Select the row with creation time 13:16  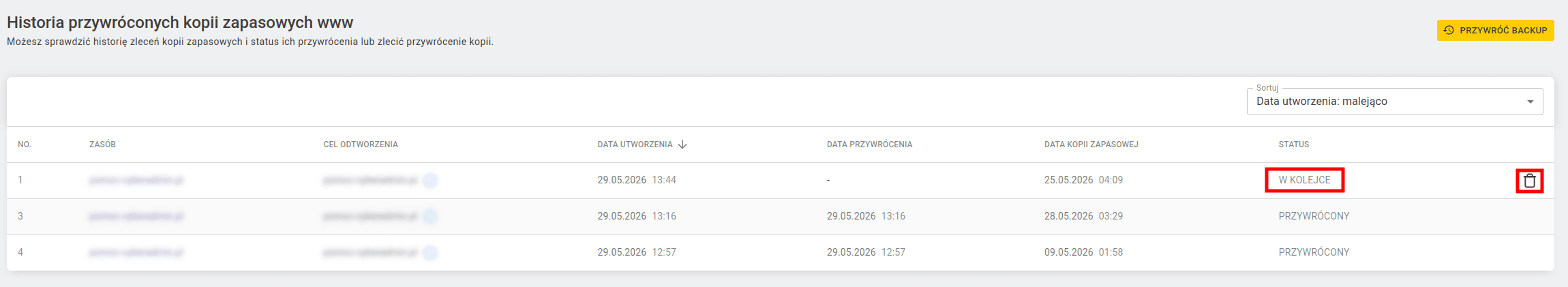pyautogui.click(x=781, y=216)
